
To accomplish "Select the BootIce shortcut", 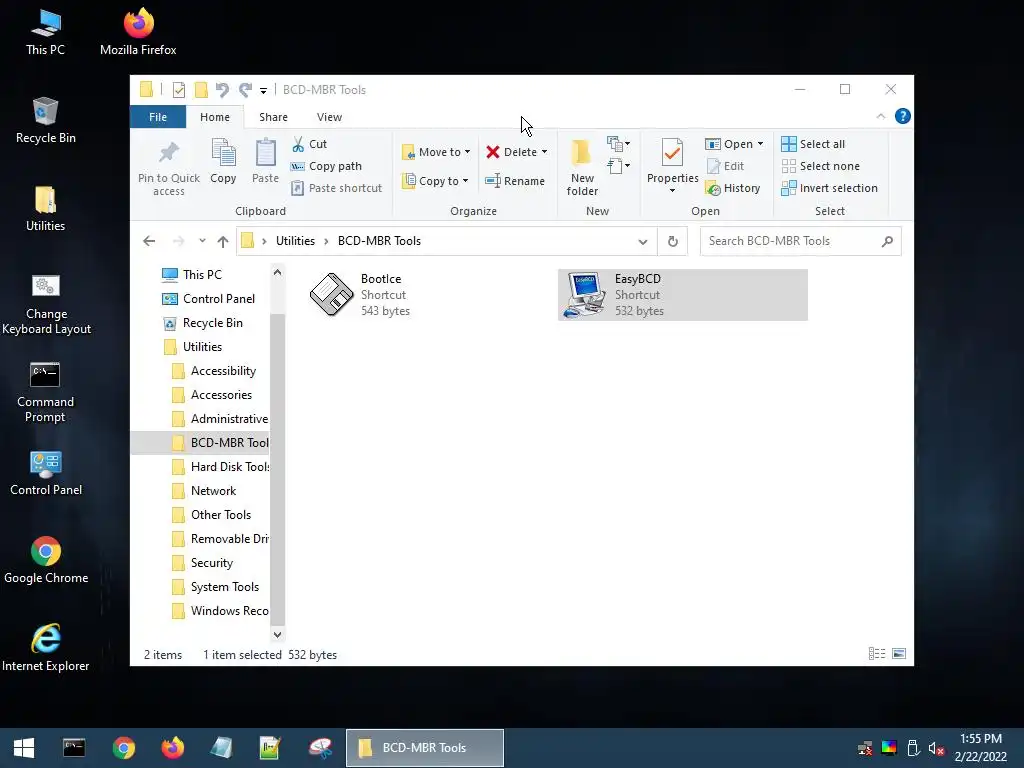I will (427, 295).
